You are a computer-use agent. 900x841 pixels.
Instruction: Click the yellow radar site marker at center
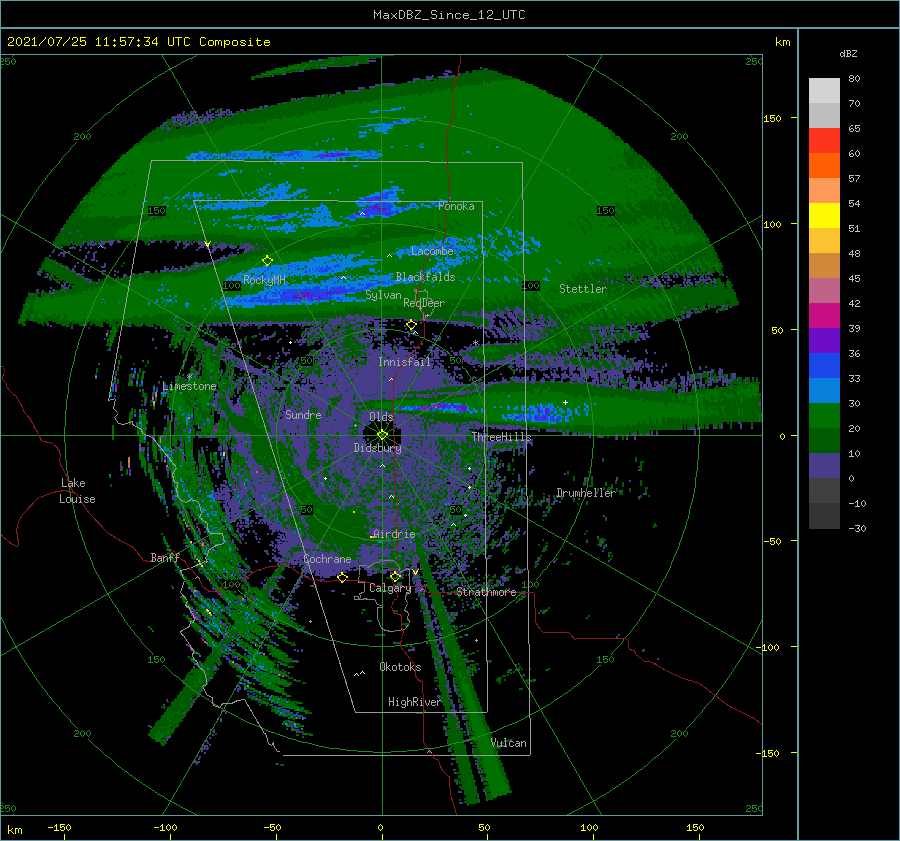tap(382, 435)
